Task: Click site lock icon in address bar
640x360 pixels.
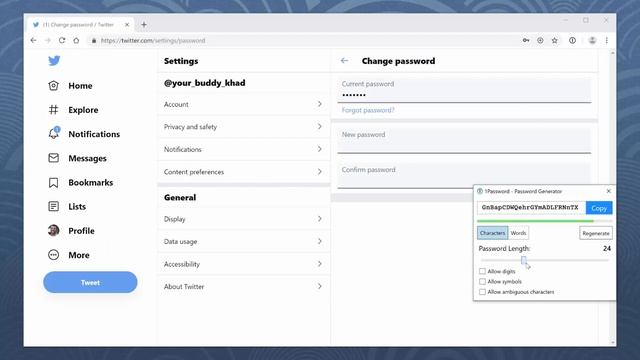Action: pos(94,40)
